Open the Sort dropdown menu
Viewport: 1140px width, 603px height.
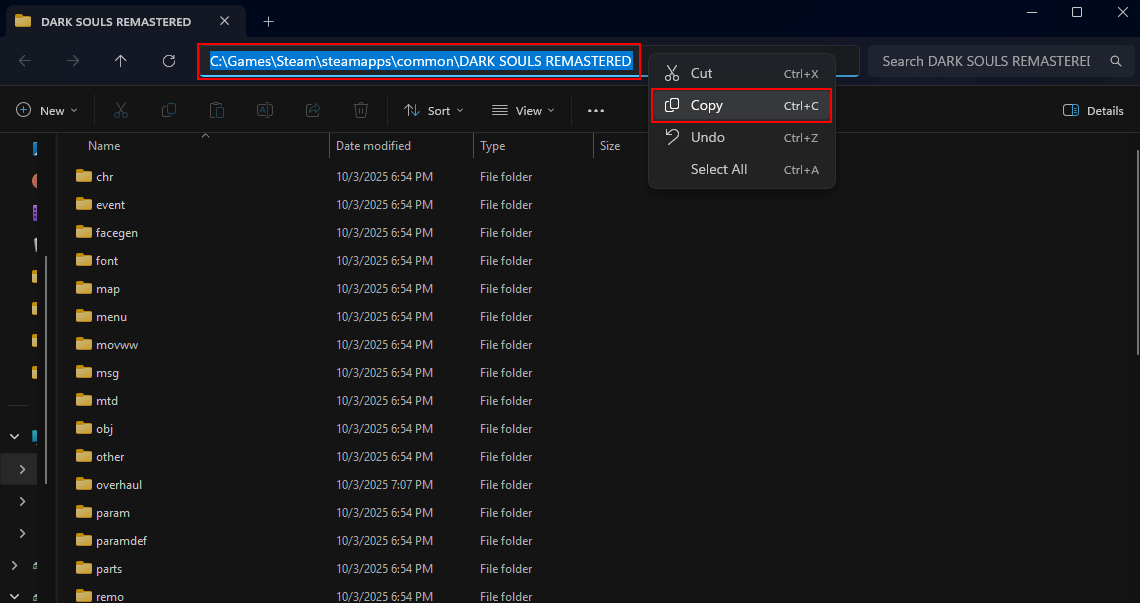[x=434, y=111]
